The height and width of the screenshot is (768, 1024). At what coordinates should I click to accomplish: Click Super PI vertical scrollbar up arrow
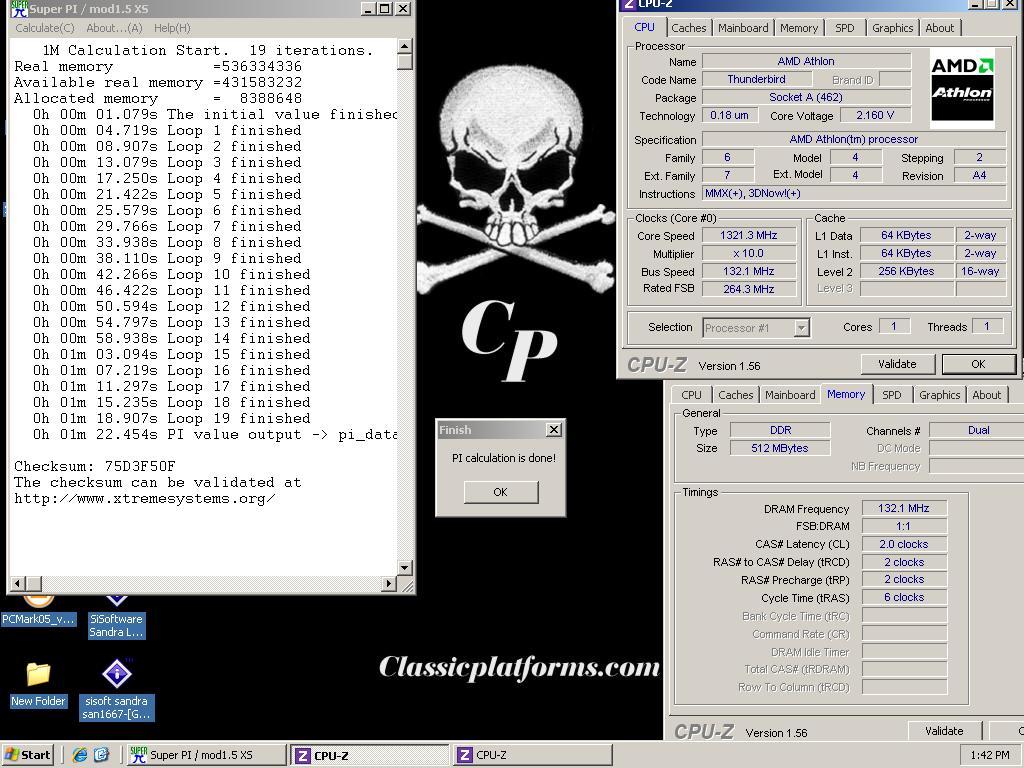(x=405, y=46)
